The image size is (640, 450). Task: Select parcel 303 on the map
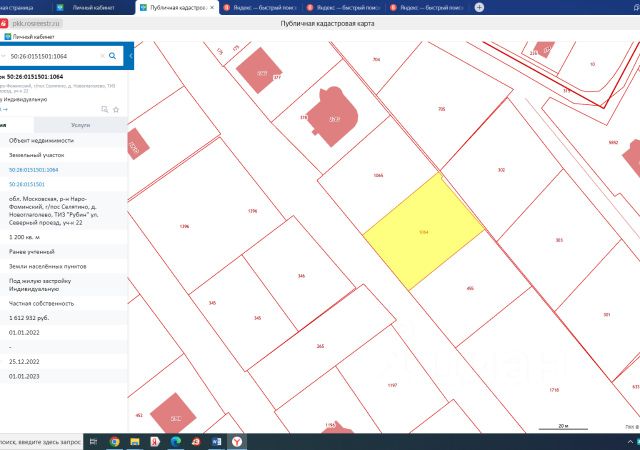point(559,240)
